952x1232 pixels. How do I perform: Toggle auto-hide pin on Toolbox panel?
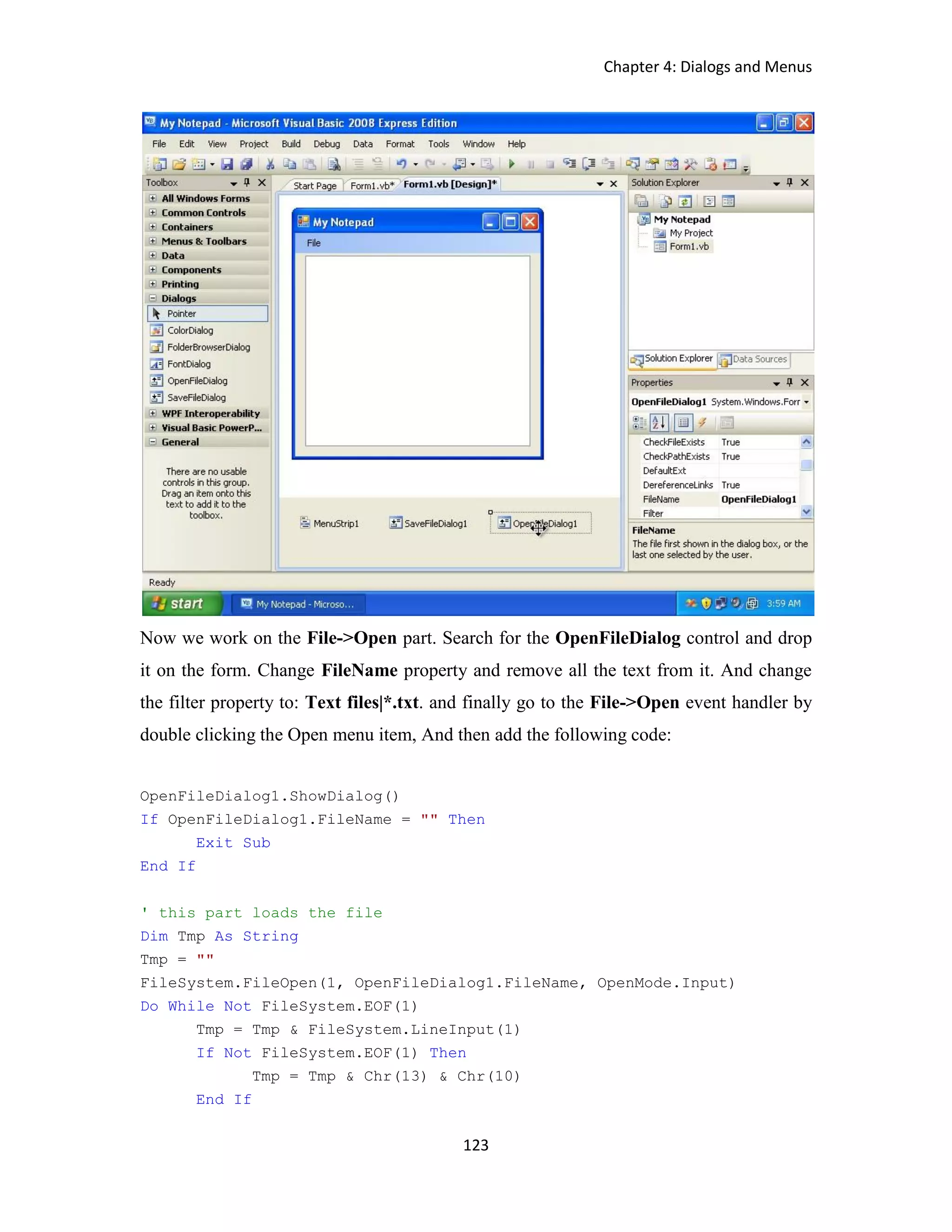(x=246, y=182)
